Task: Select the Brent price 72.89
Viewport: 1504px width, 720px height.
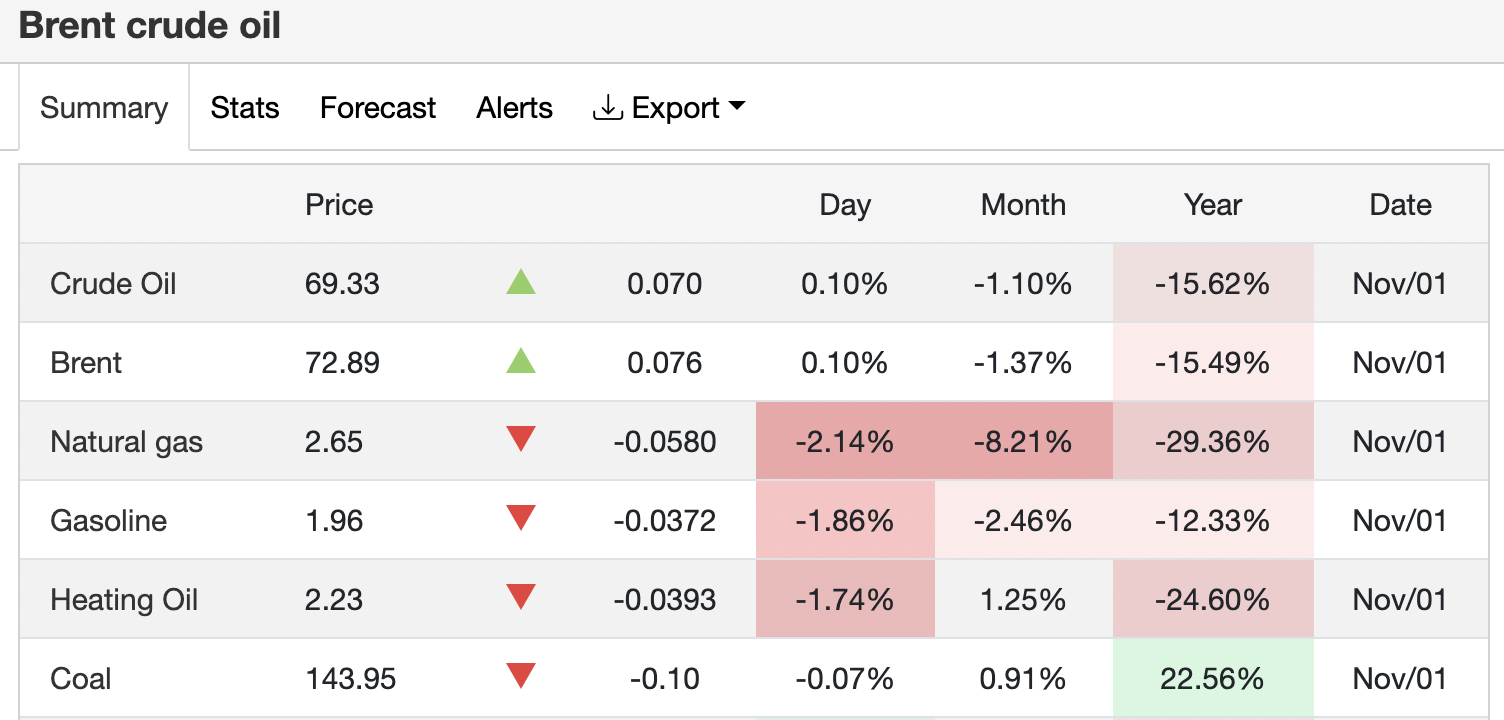Action: pyautogui.click(x=342, y=362)
